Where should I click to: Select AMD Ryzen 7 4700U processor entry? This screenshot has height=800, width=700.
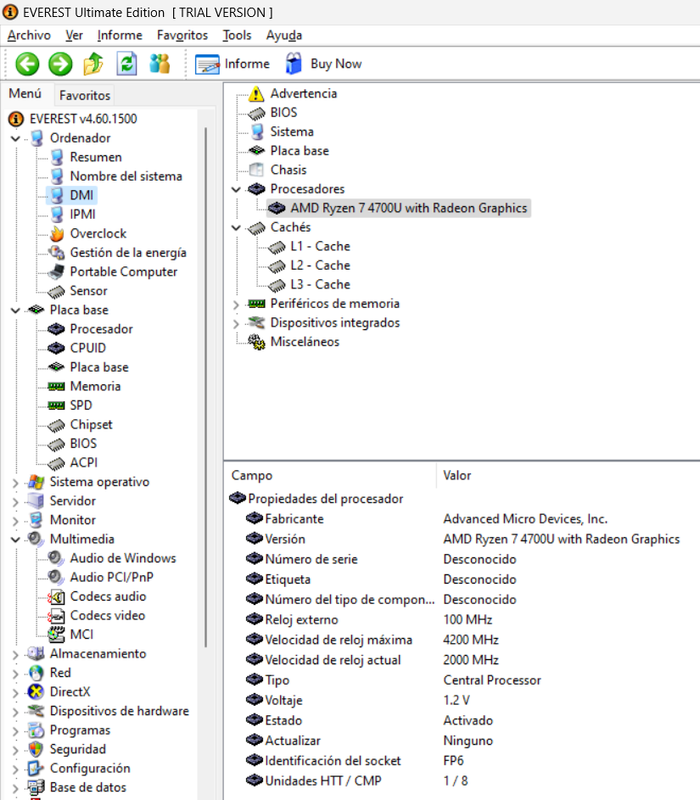[x=409, y=208]
